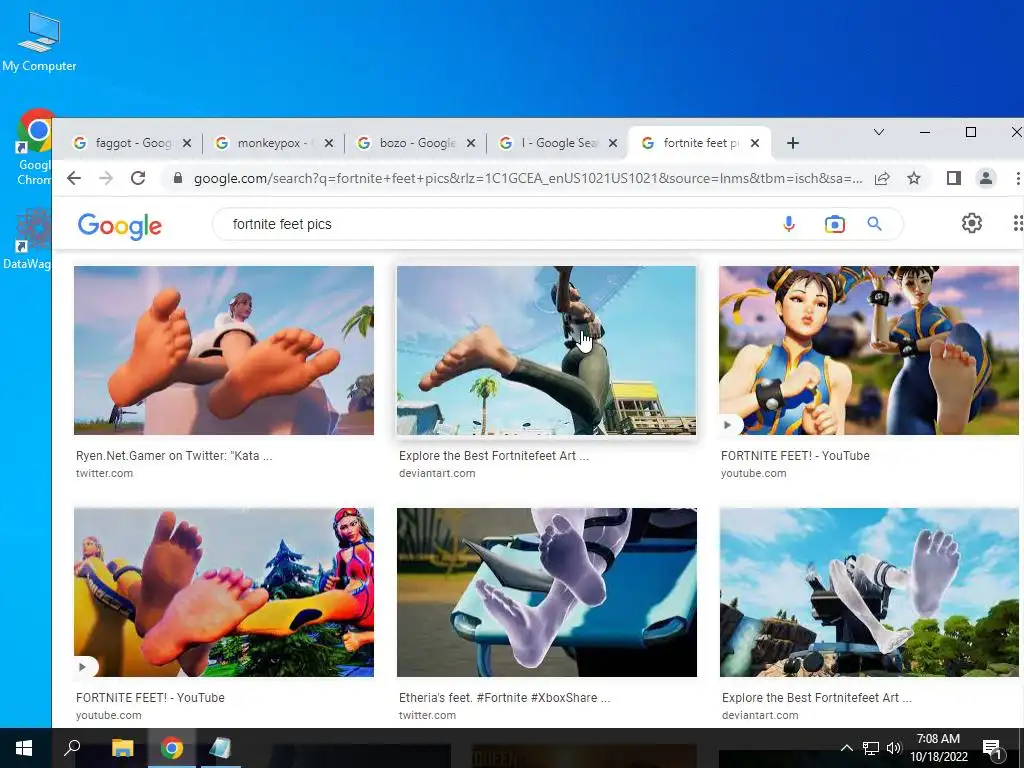1024x768 pixels.
Task: Switch to the bozo tab
Action: [417, 143]
